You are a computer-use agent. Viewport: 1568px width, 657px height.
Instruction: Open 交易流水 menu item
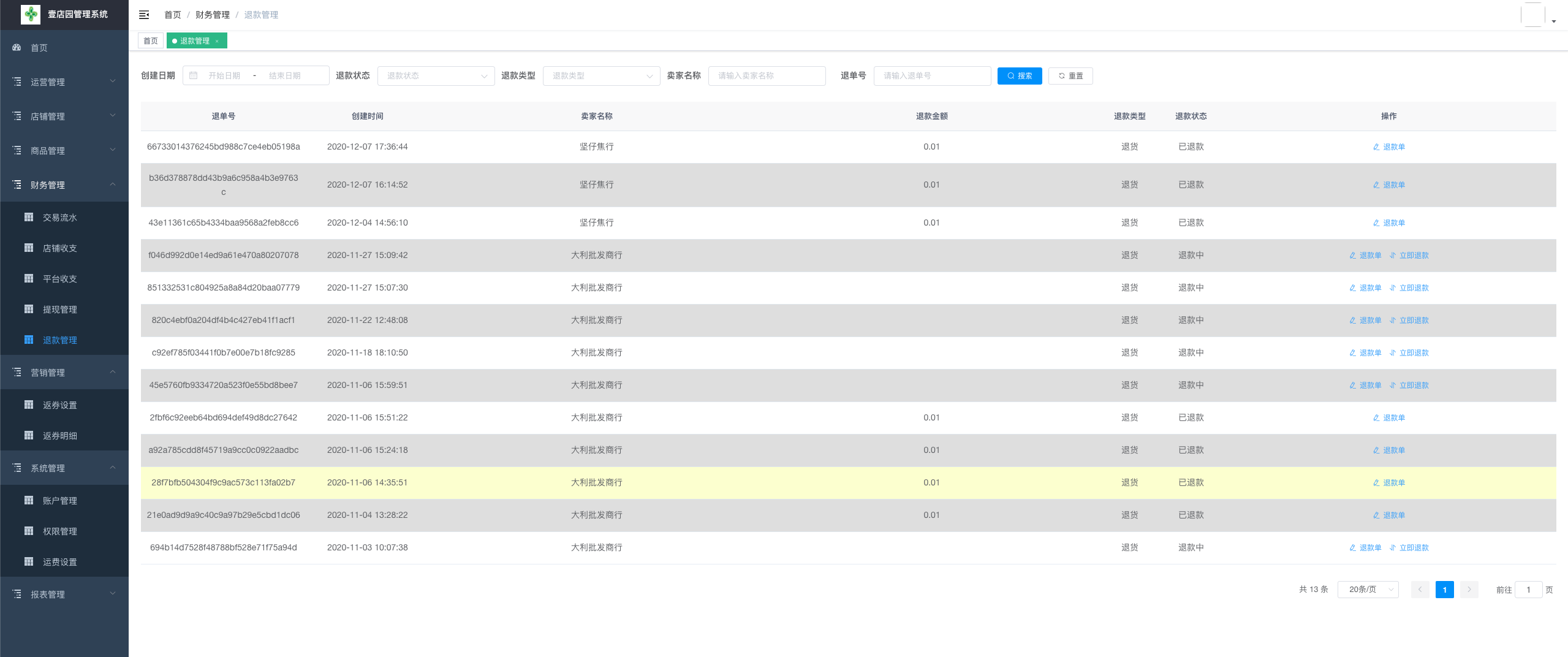point(64,218)
